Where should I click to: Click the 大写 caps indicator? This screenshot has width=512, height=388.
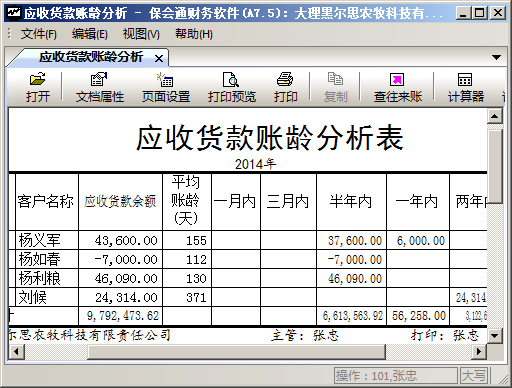tap(473, 376)
